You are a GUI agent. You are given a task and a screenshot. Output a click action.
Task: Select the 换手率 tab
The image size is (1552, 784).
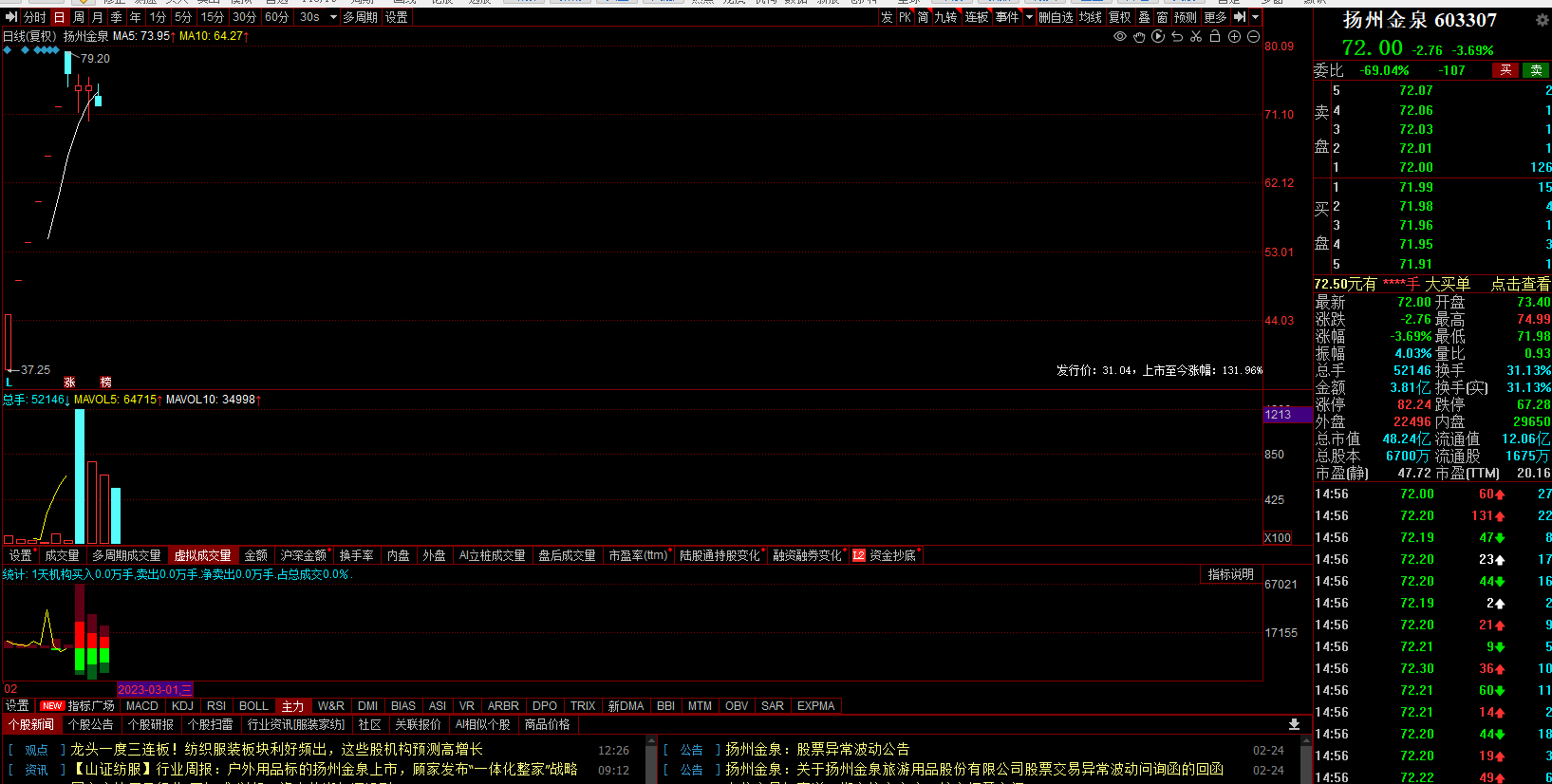357,555
